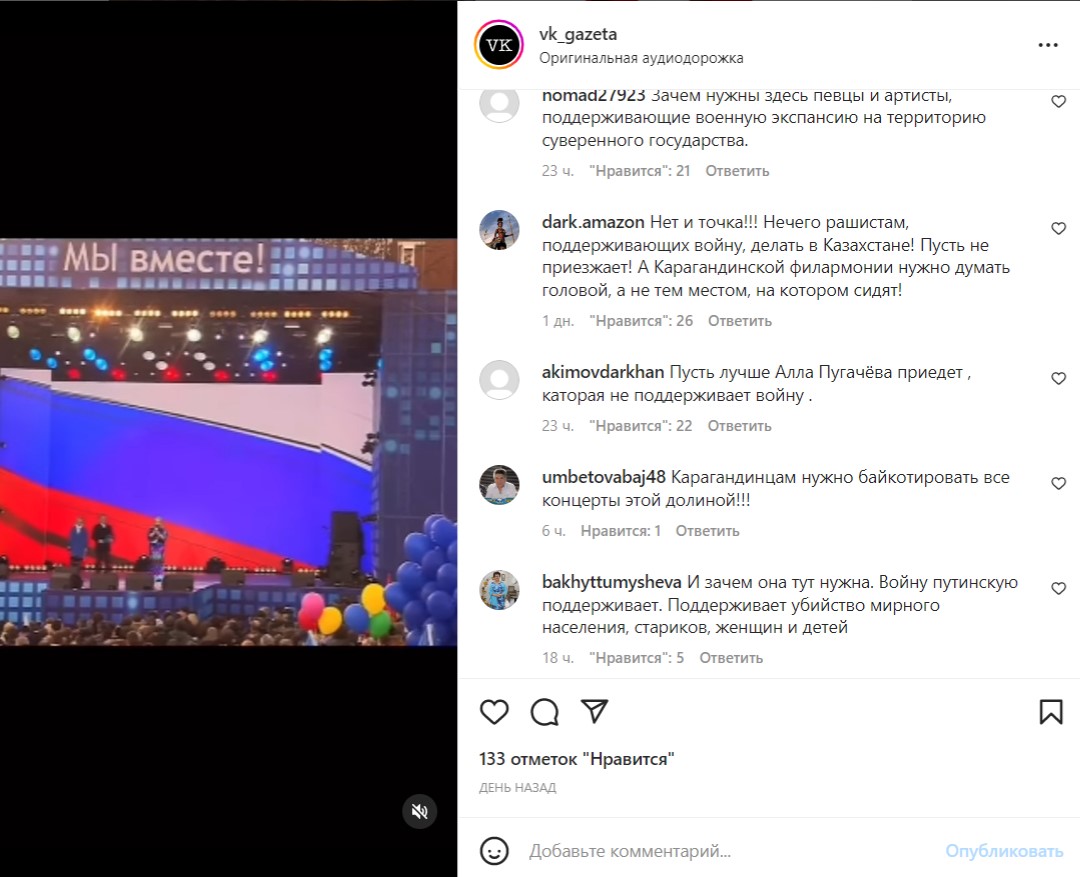Open the three-dots more options menu
Image resolution: width=1080 pixels, height=877 pixels.
coord(1048,45)
